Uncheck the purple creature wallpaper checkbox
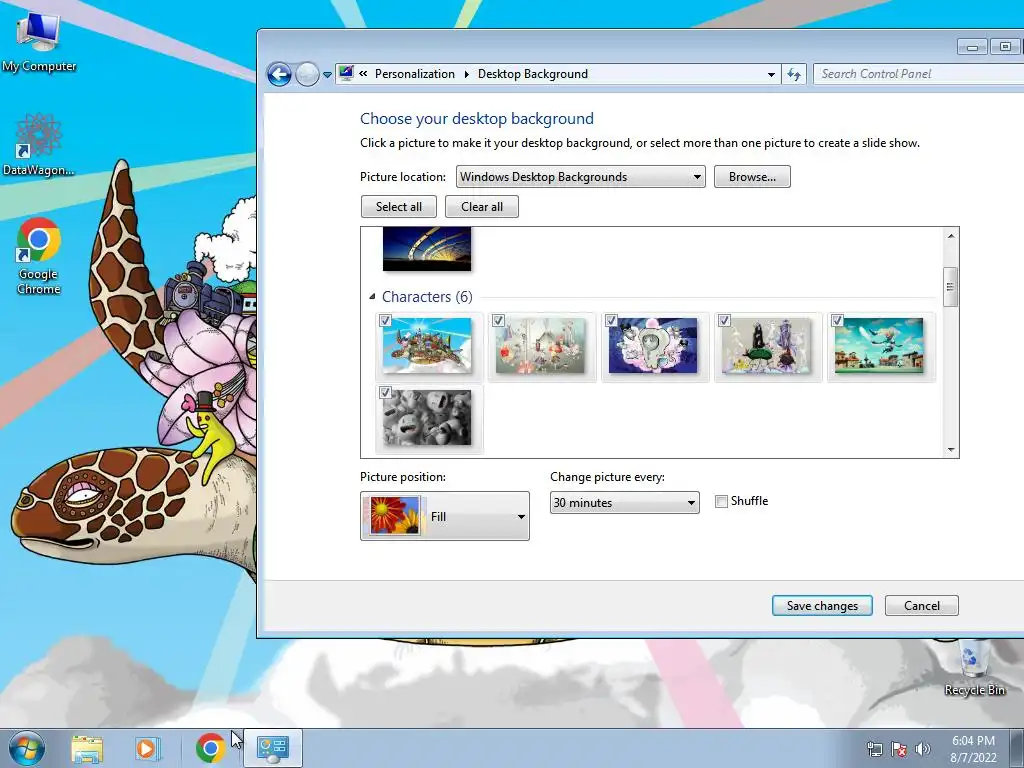1024x768 pixels. coord(611,321)
